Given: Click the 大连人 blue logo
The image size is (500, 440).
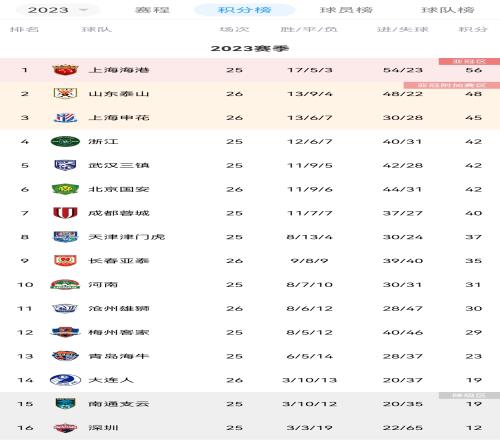Looking at the screenshot, I should click(x=65, y=380).
